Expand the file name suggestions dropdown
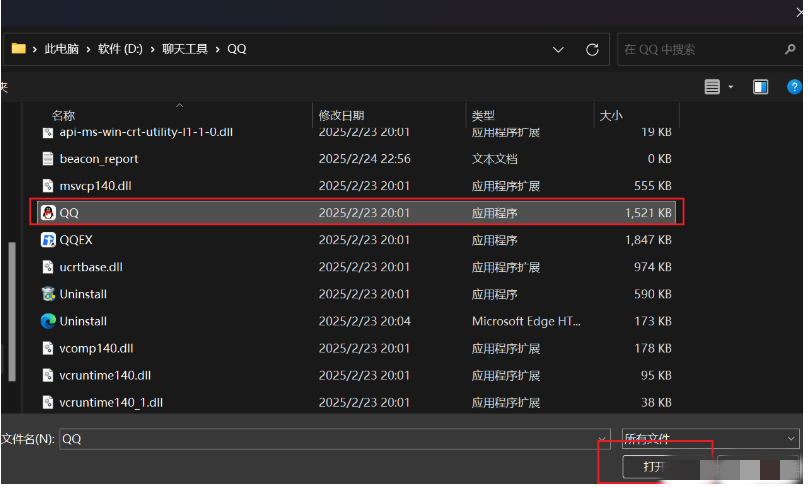The width and height of the screenshot is (809, 487). pos(602,439)
